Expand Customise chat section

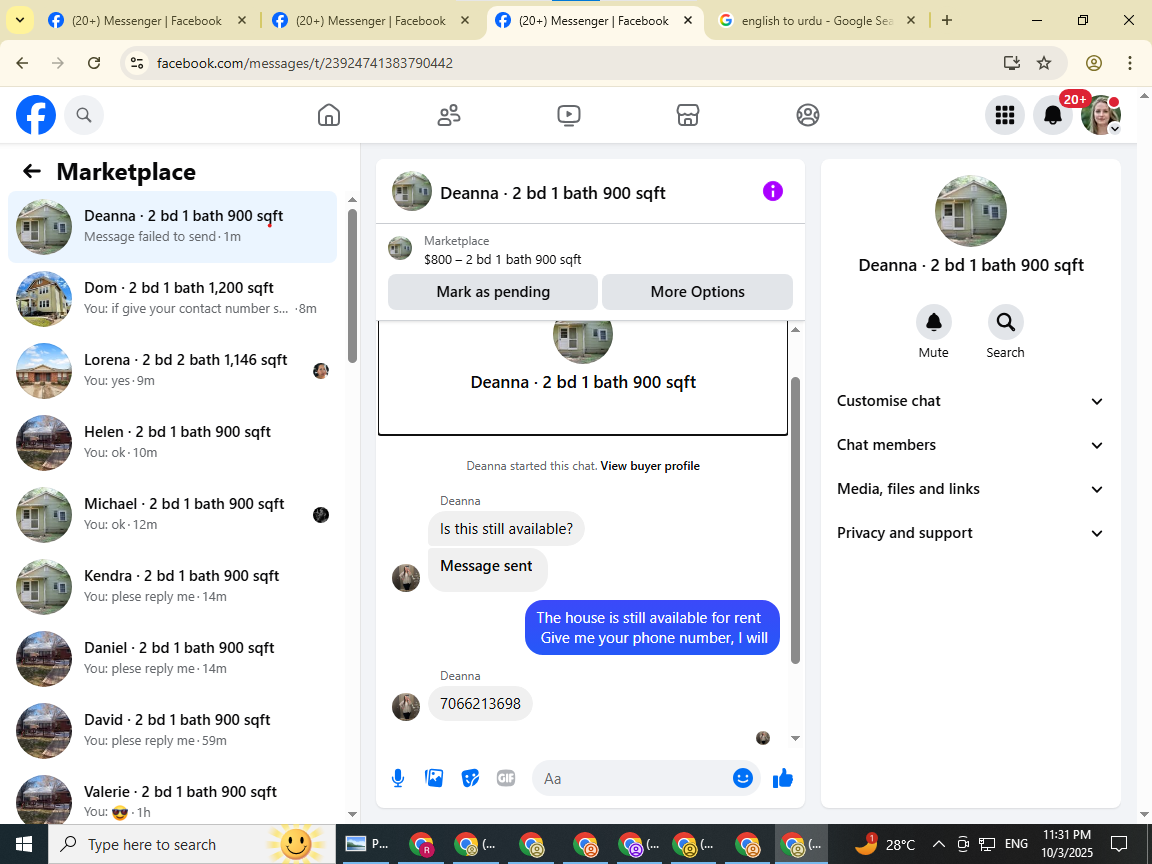click(971, 401)
